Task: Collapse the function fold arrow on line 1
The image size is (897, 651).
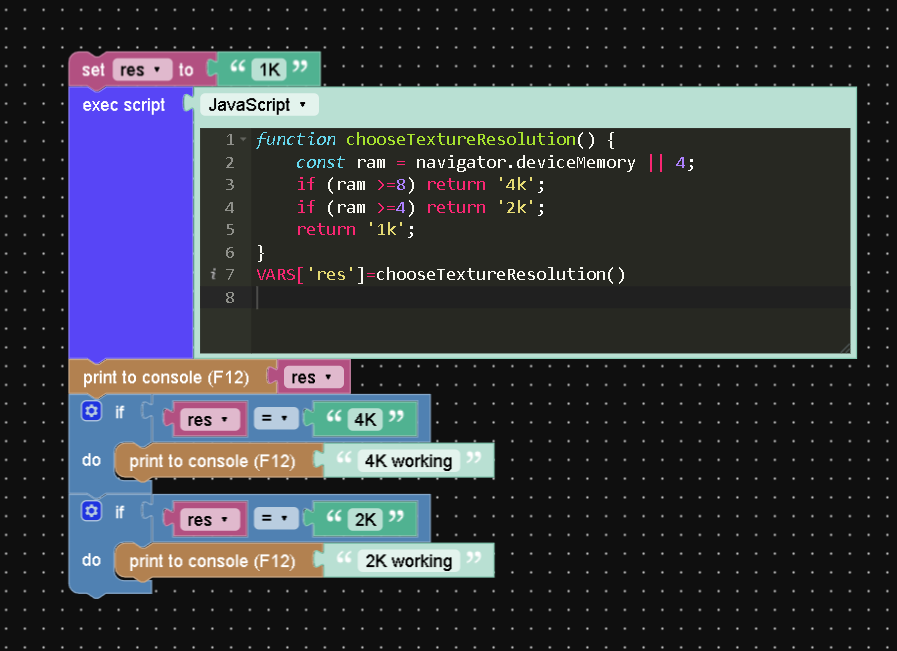Action: [244, 140]
